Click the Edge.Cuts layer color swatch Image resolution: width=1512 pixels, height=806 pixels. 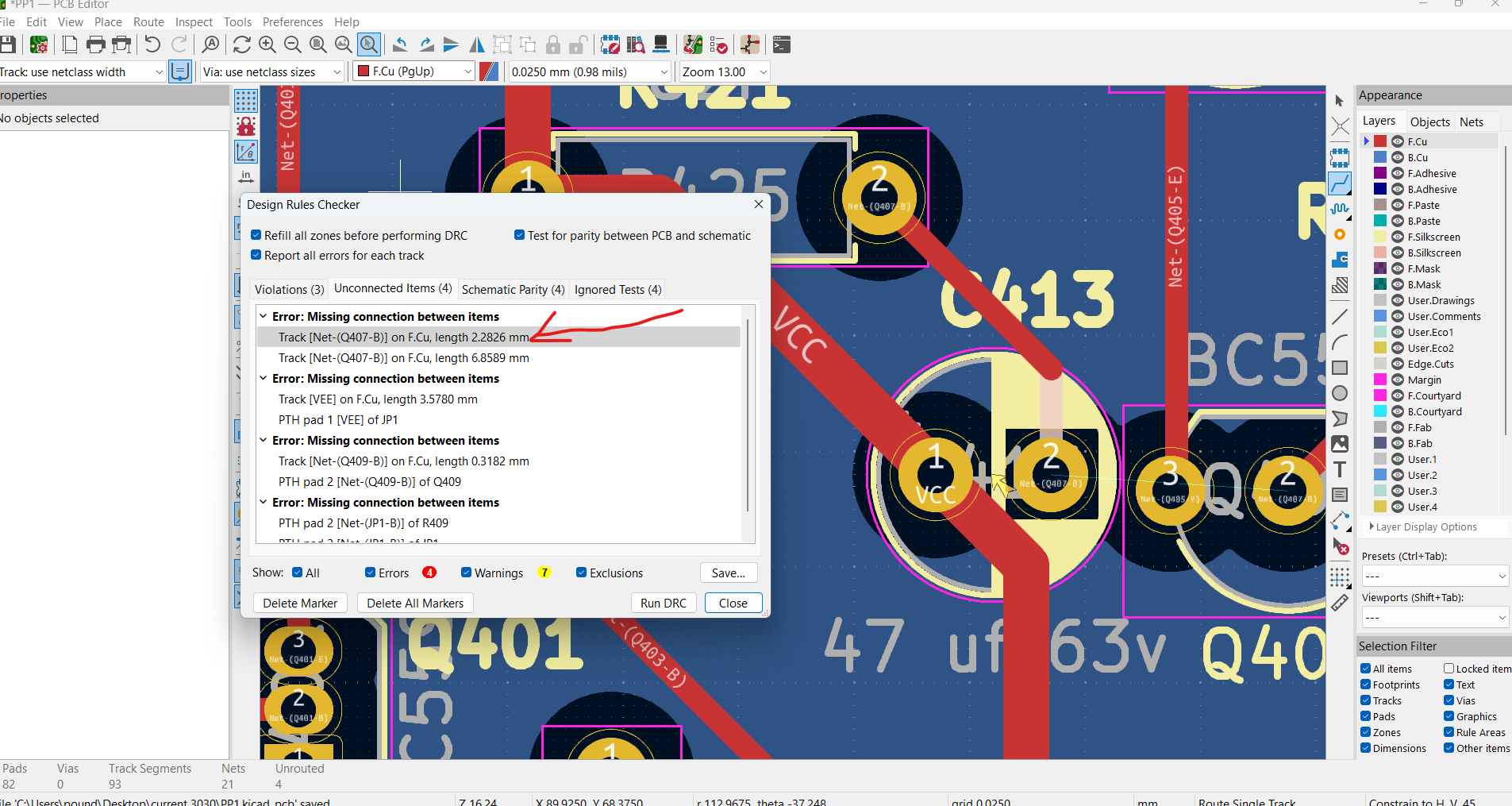1380,364
